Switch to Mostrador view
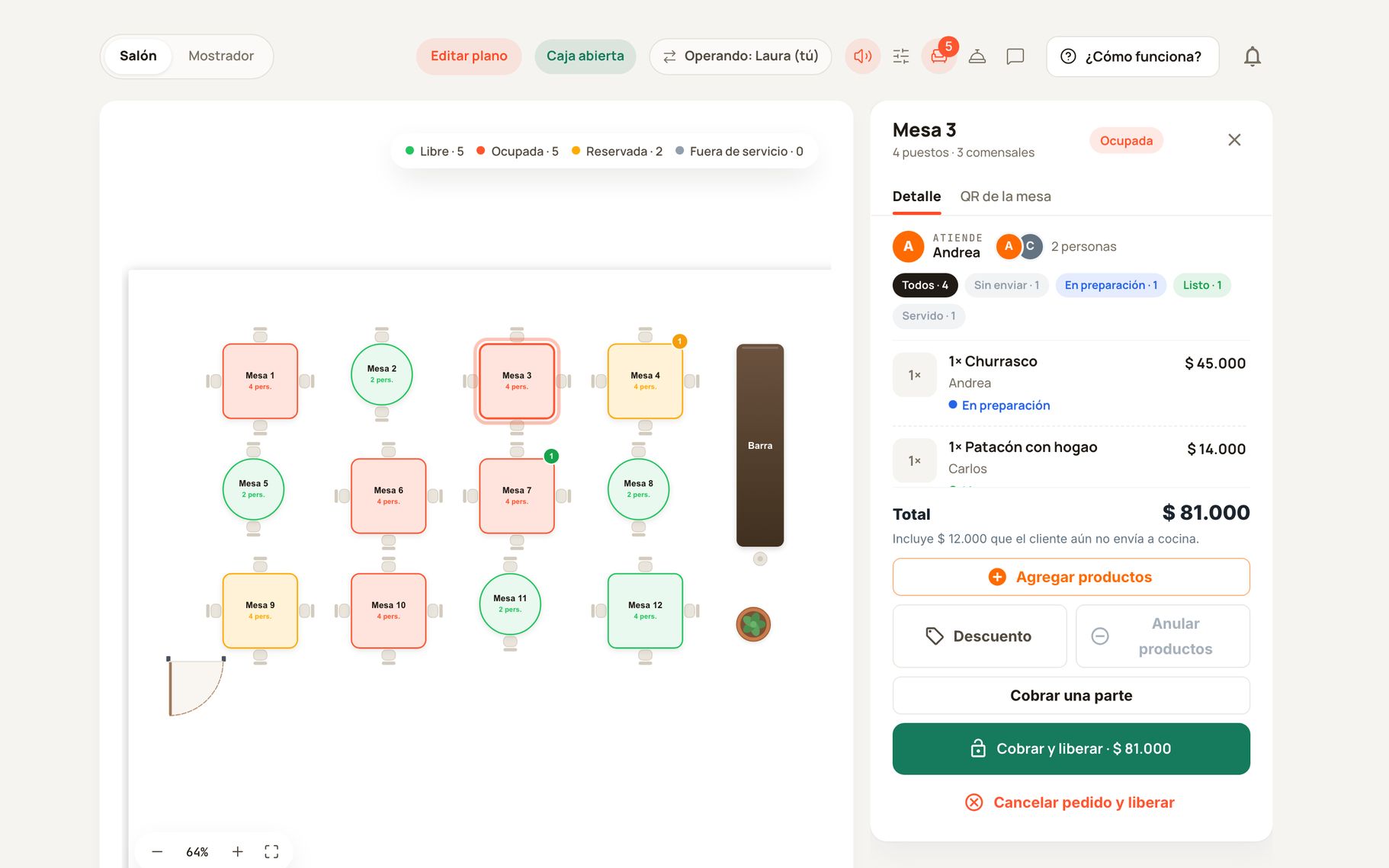This screenshot has width=1389, height=868. (221, 56)
